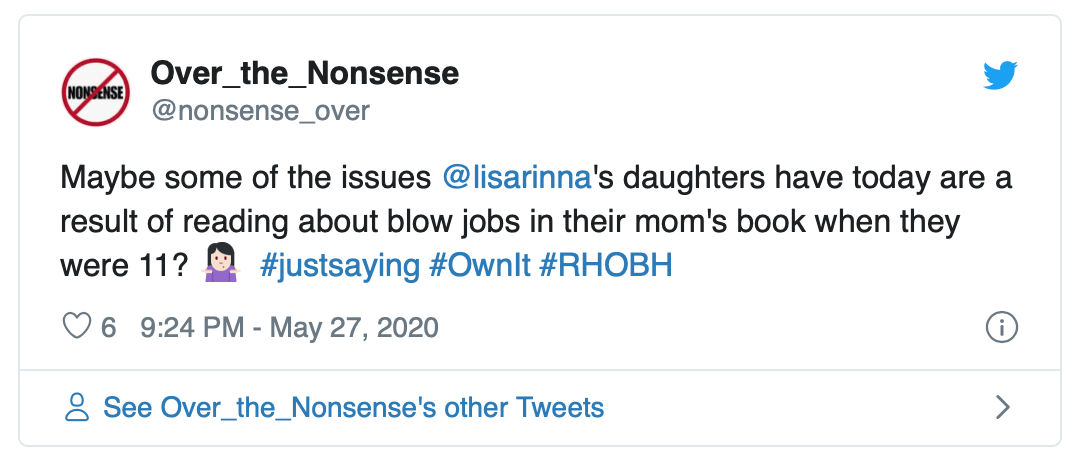Screen dimensions: 1078x460
Task: Click the NONSENSE profile avatar
Action: point(96,92)
